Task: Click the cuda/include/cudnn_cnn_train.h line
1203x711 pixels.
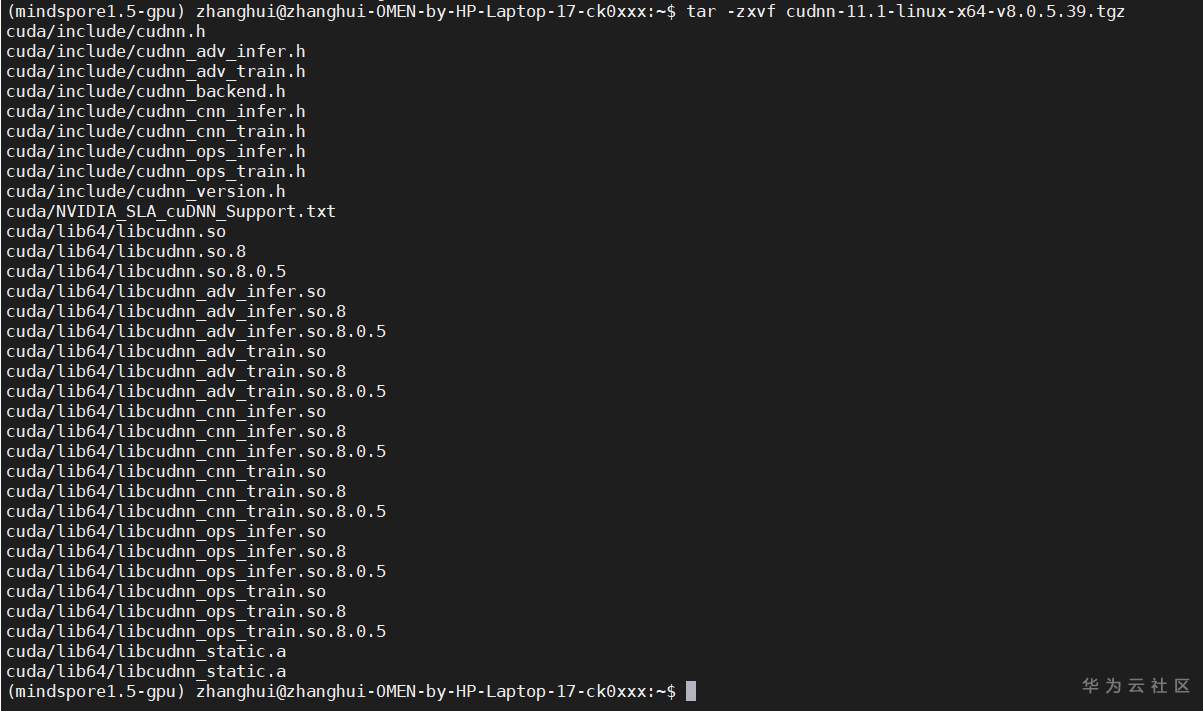Action: [156, 131]
